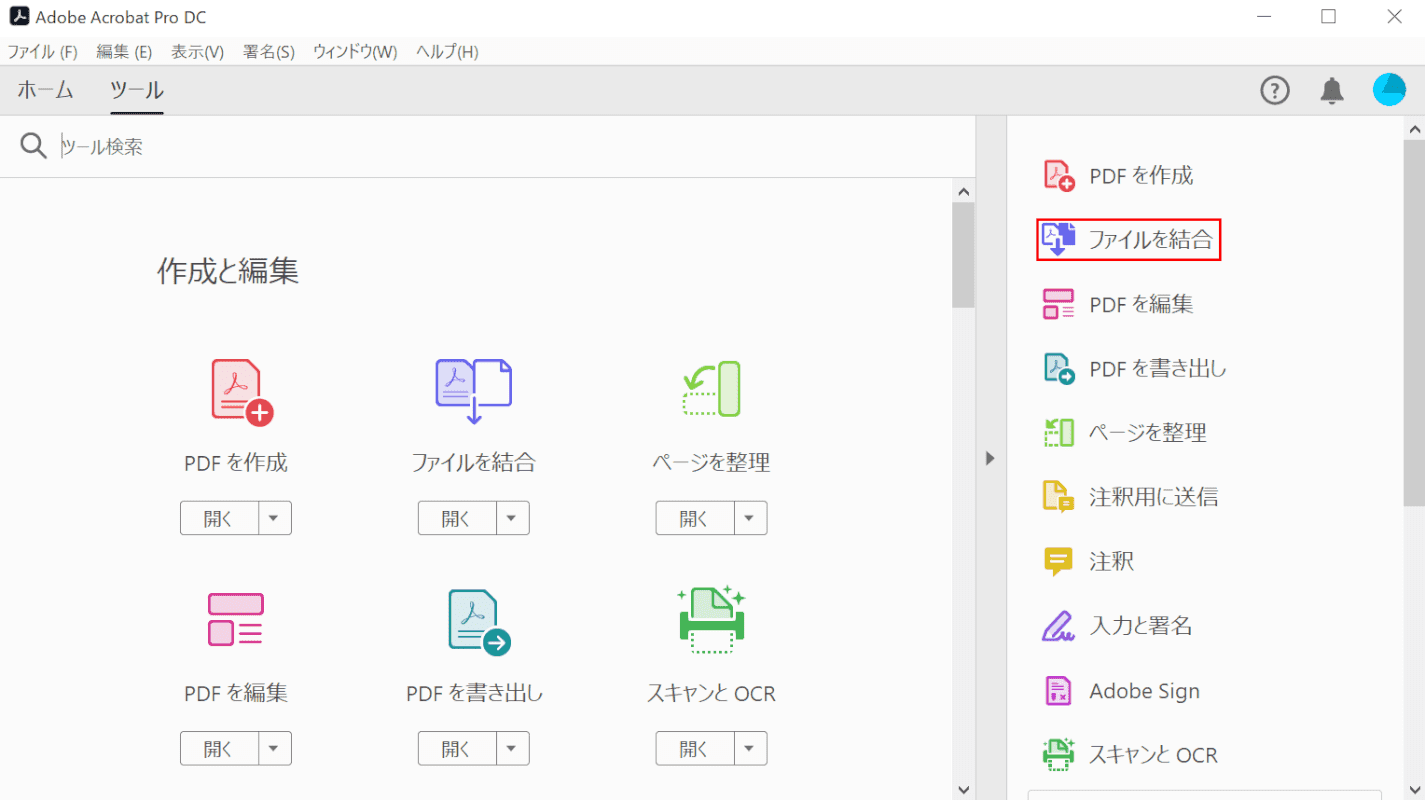This screenshot has height=800, width=1425.
Task: Click scroll-up arrow of main tools list
Action: (964, 191)
